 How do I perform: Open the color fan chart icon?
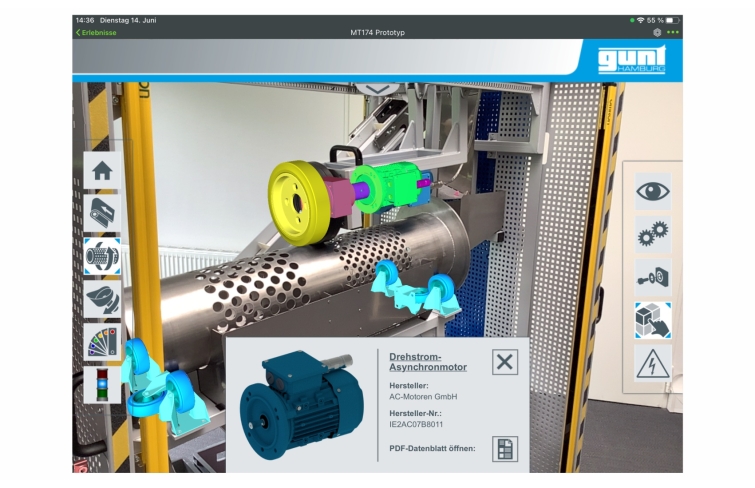click(102, 342)
